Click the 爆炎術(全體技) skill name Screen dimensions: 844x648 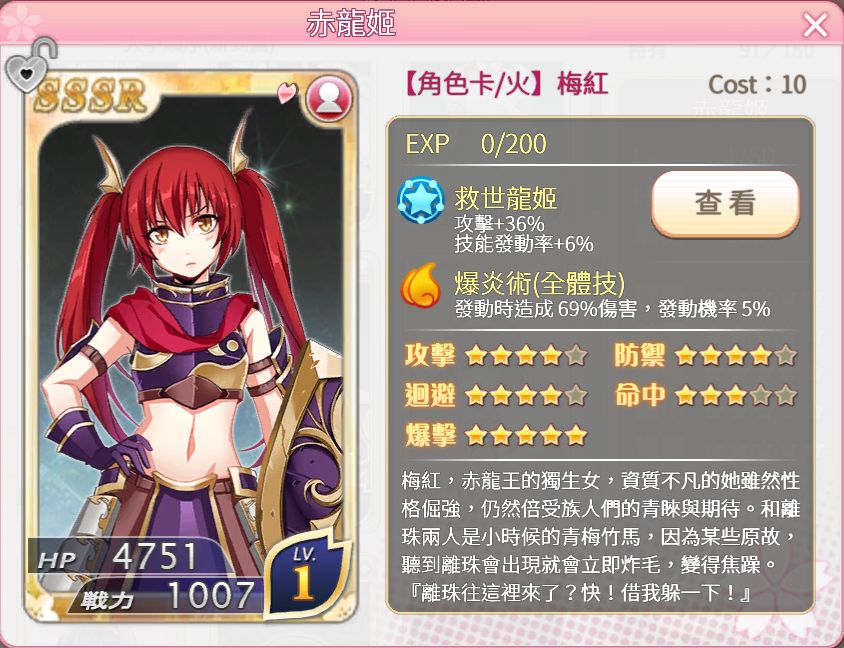point(540,283)
